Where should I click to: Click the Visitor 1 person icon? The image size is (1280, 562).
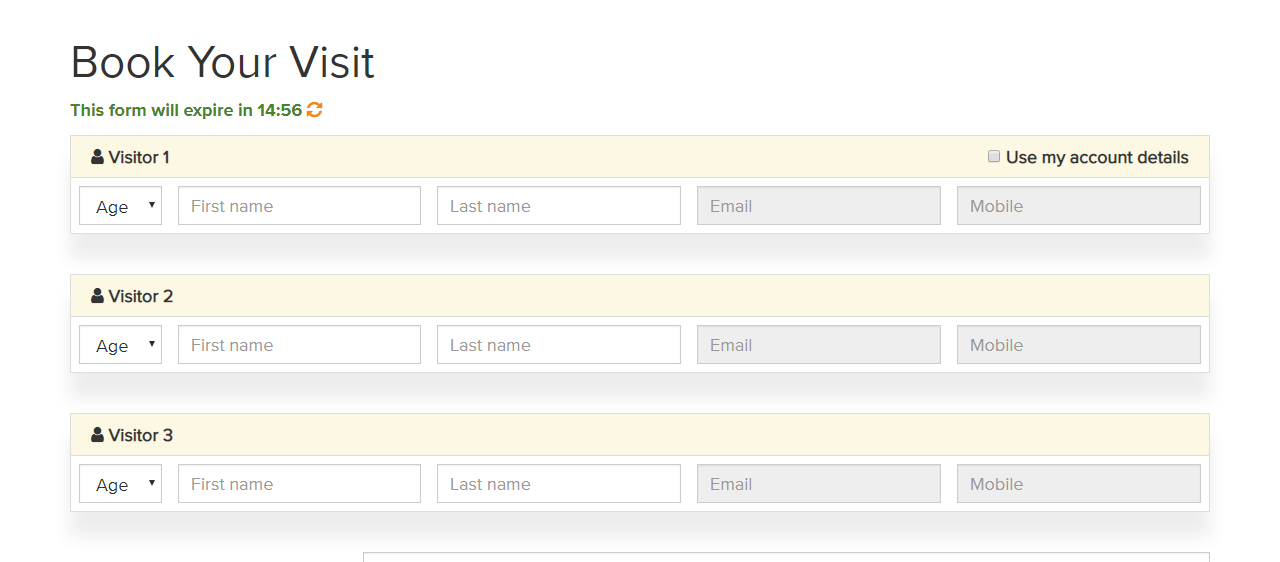coord(97,157)
